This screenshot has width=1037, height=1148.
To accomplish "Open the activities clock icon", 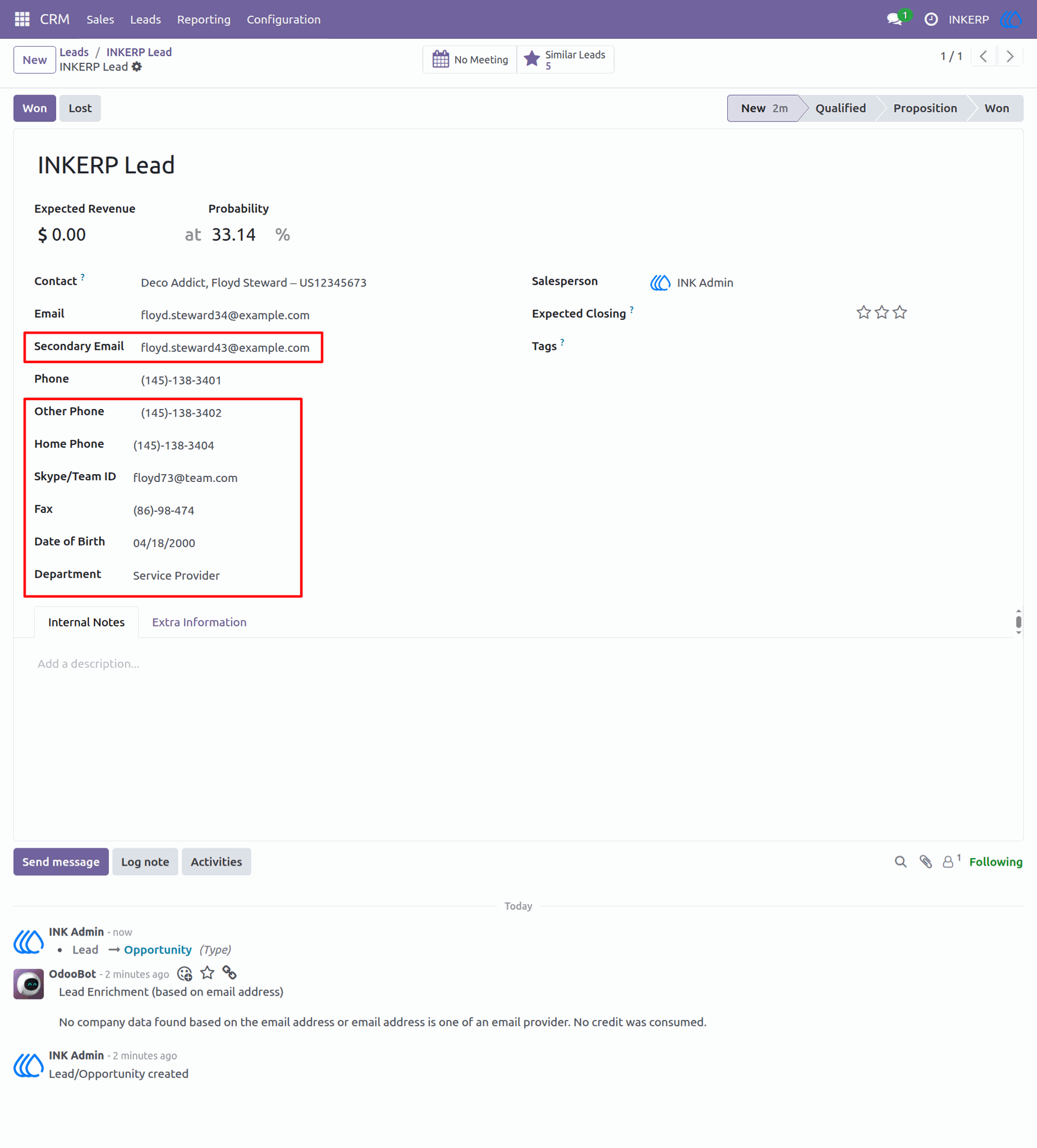I will click(931, 19).
